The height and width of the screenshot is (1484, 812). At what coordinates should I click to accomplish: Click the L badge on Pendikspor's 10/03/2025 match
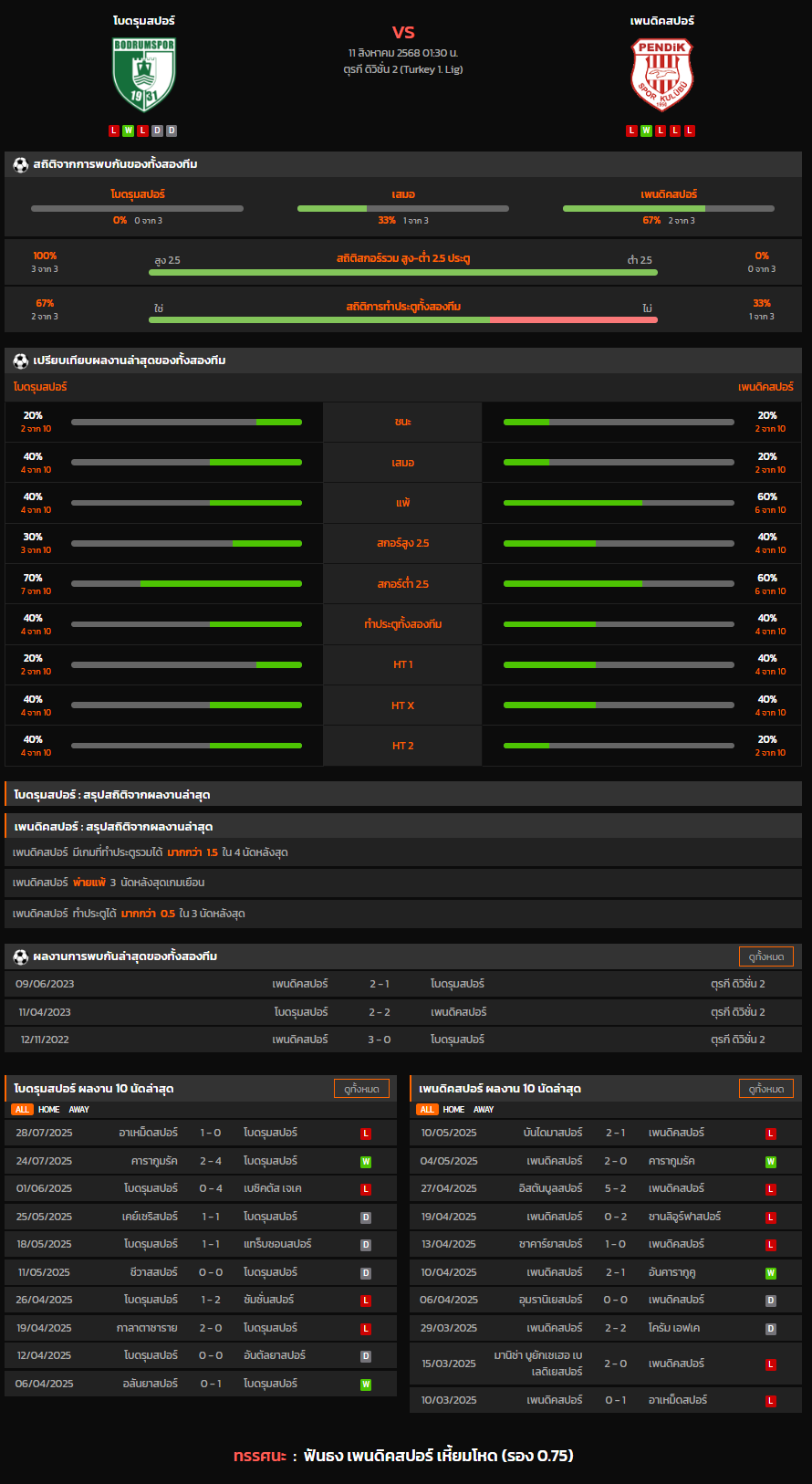point(771,1401)
